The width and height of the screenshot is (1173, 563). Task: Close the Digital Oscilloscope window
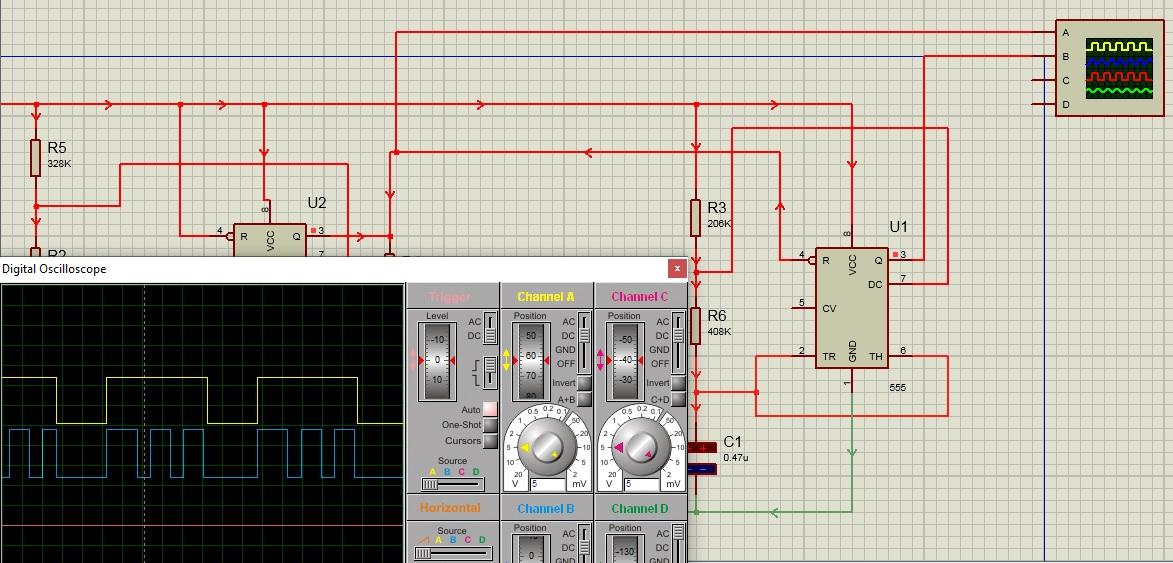(x=676, y=268)
